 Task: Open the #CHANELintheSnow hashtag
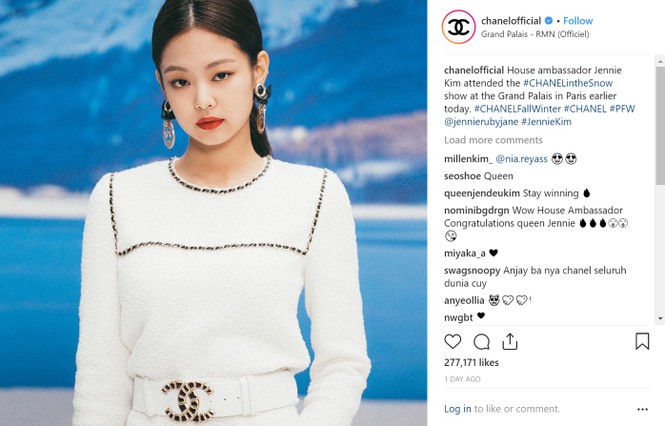click(x=568, y=83)
